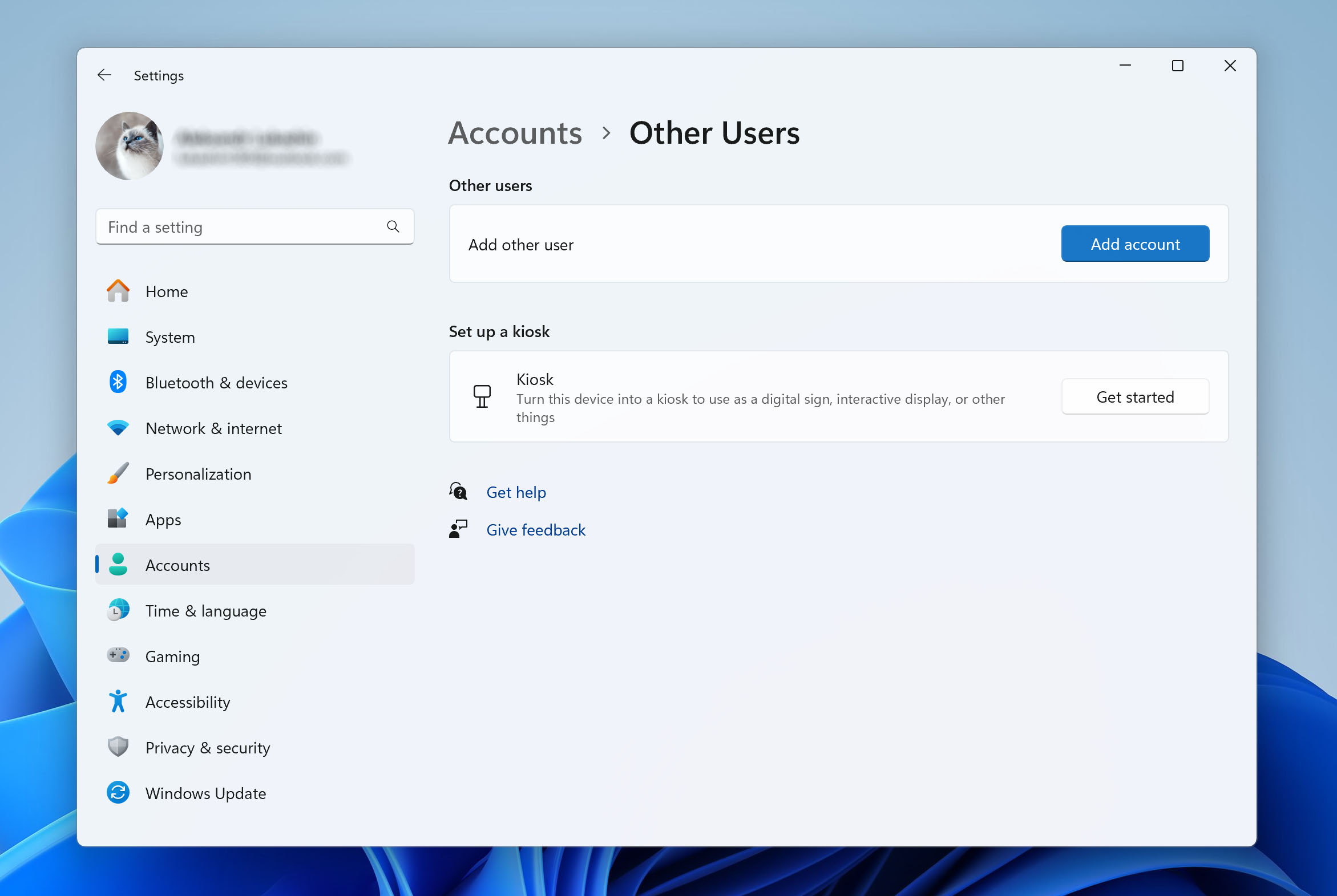The image size is (1337, 896).
Task: Minimize the Settings window
Action: (1125, 66)
